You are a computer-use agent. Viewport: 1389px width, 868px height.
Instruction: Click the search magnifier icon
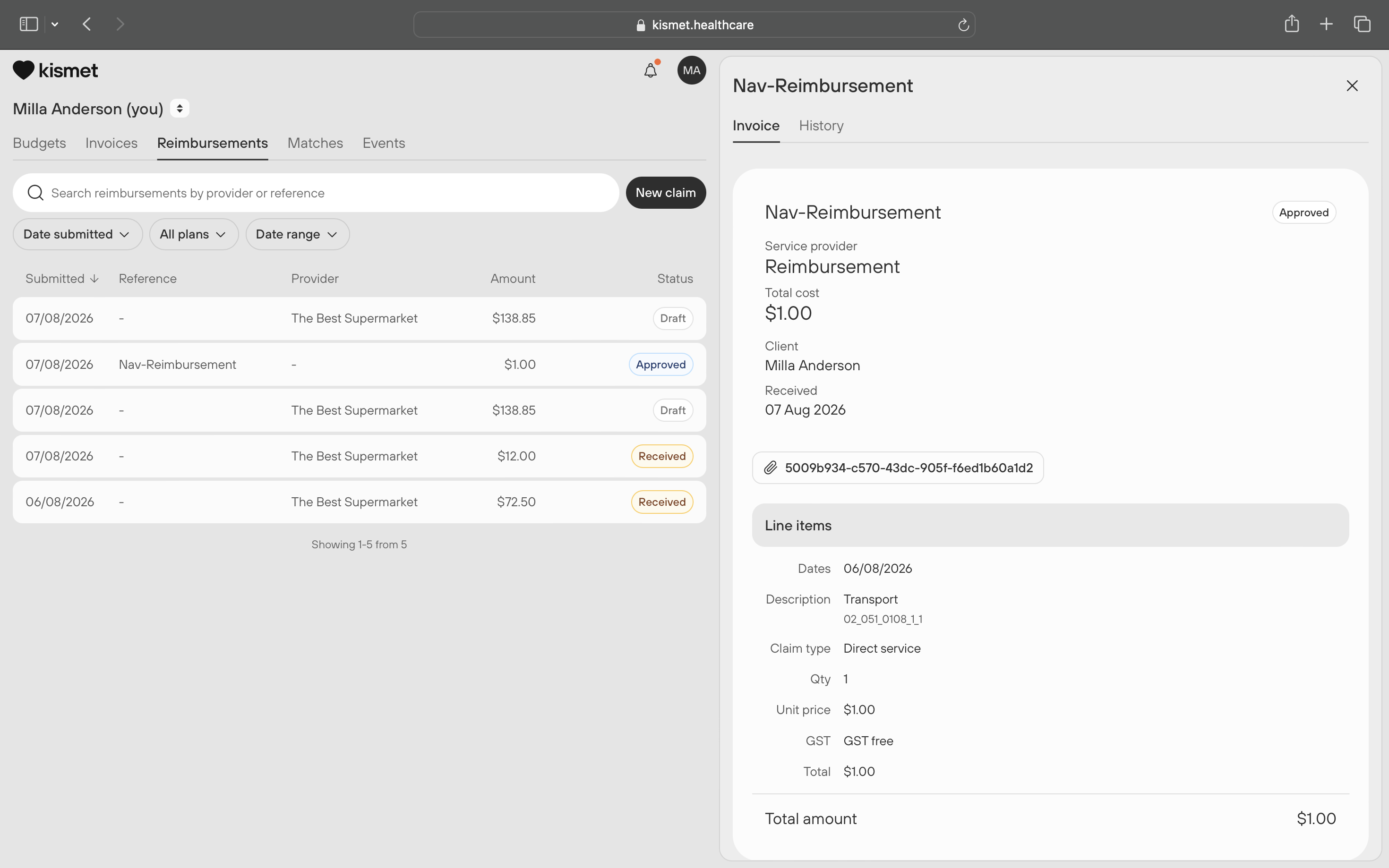coord(35,193)
